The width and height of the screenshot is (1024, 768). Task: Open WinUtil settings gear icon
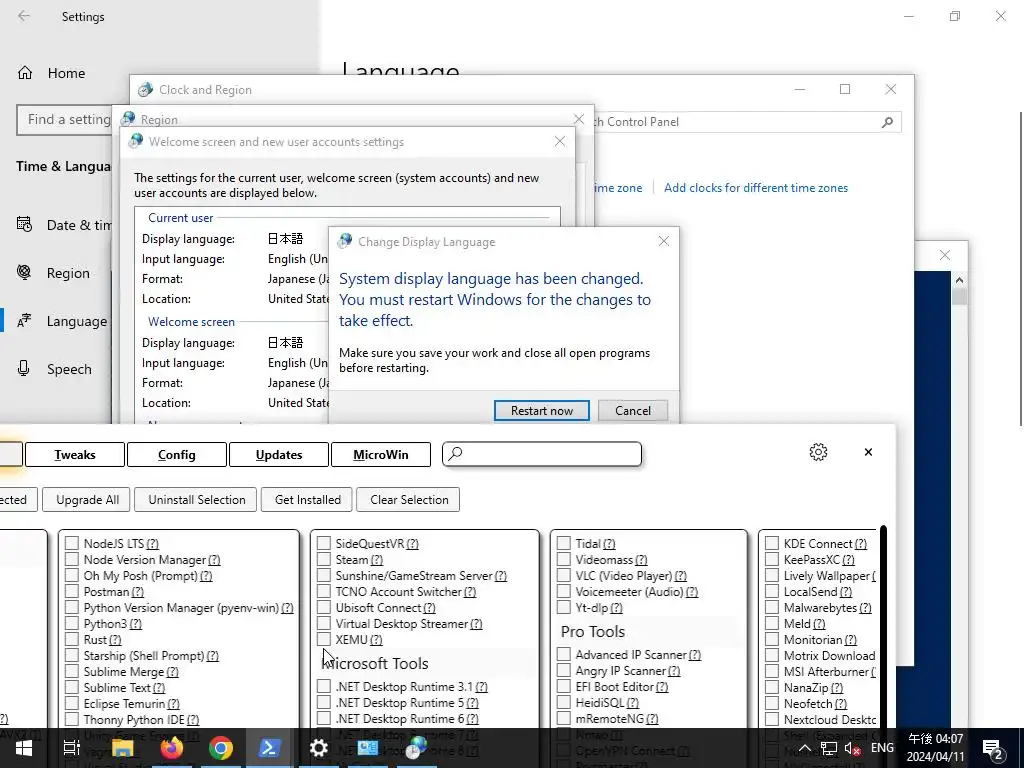click(818, 452)
